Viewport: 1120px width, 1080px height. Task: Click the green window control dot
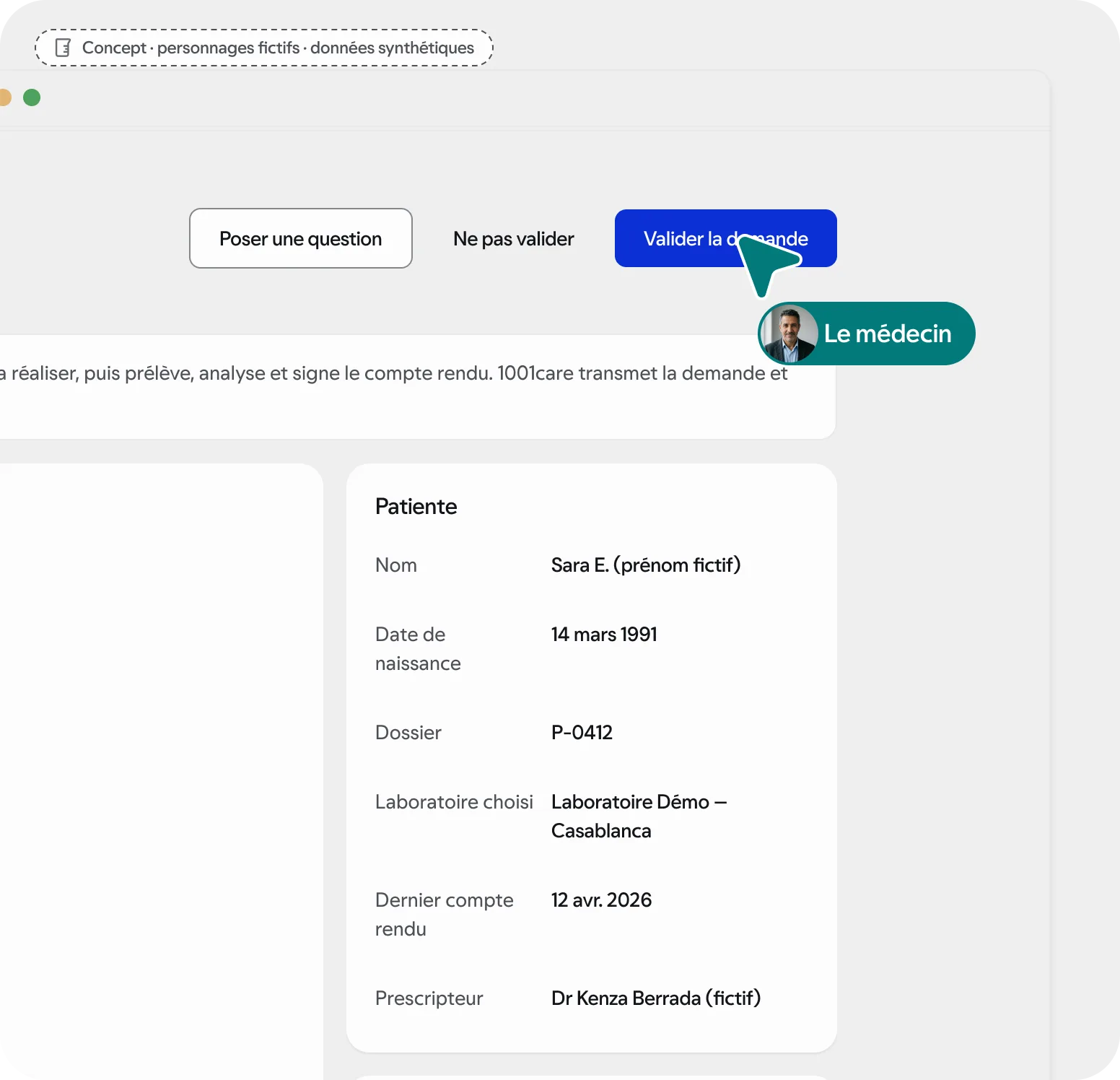pyautogui.click(x=32, y=97)
